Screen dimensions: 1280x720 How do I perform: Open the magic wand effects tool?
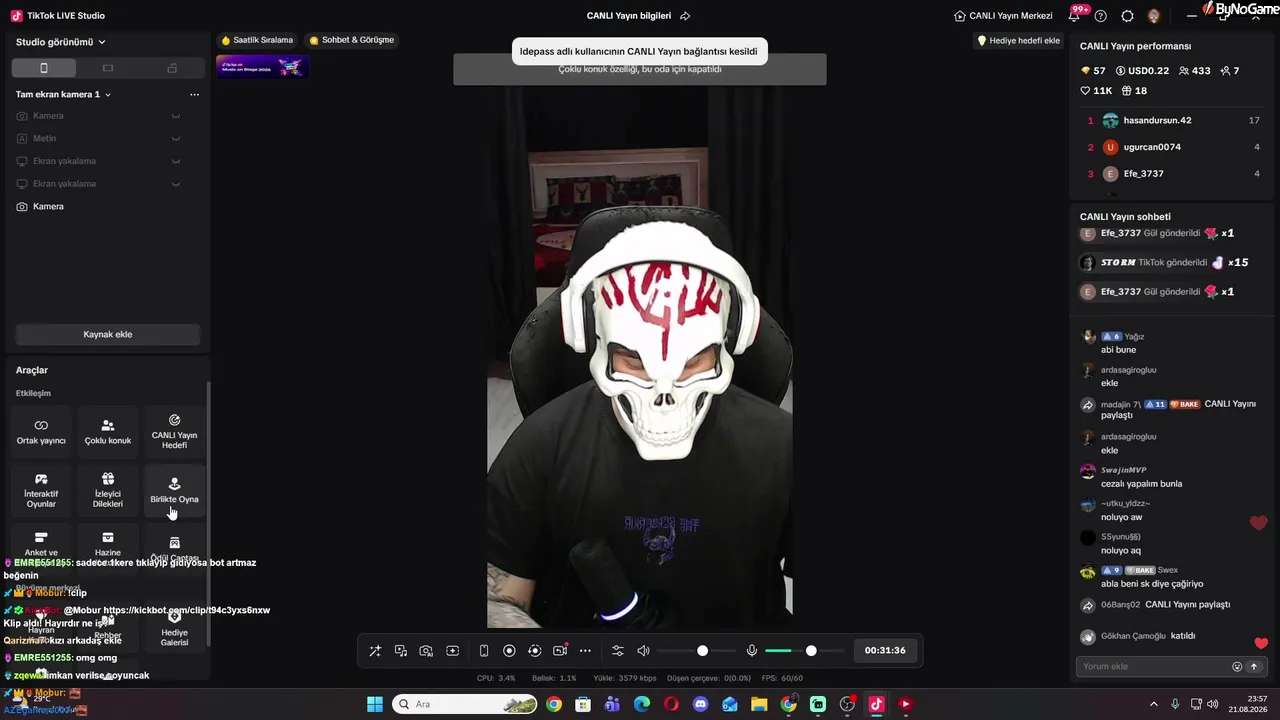click(375, 651)
